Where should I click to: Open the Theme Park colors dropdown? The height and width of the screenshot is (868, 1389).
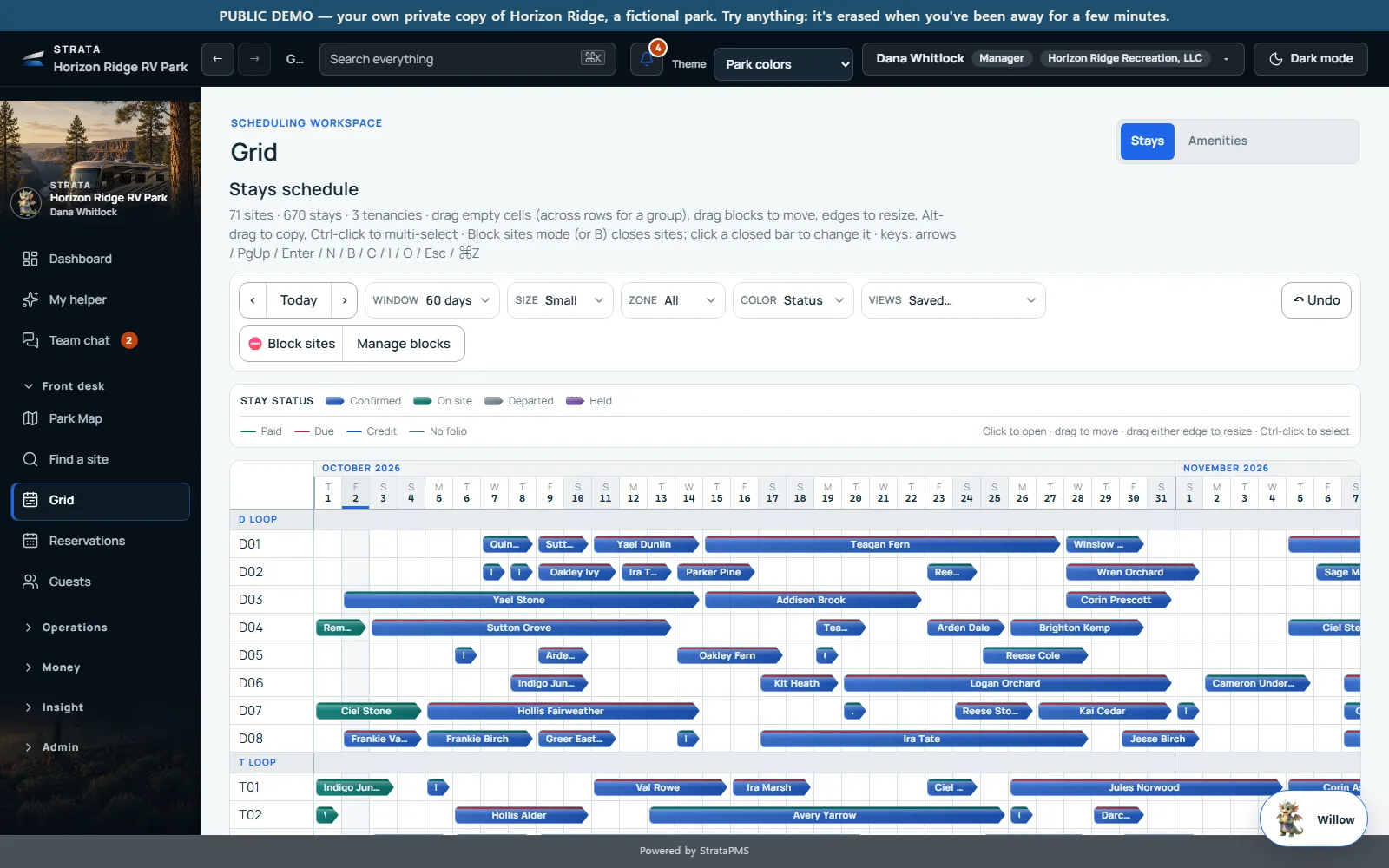pos(783,64)
